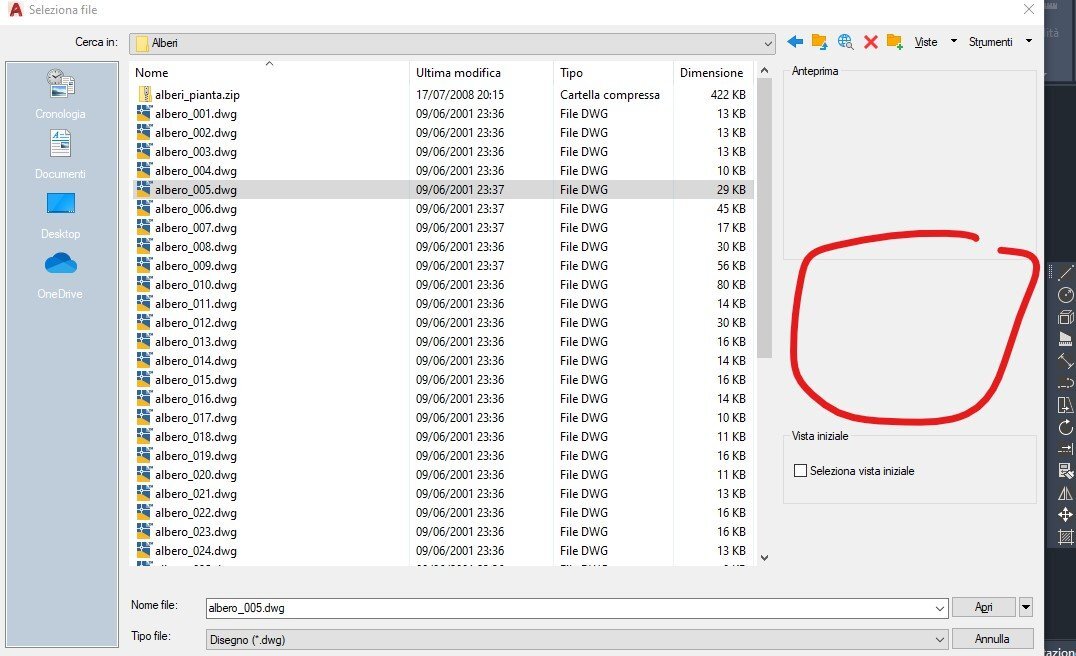Click the Annulla button
The height and width of the screenshot is (656, 1076).
pyautogui.click(x=992, y=639)
